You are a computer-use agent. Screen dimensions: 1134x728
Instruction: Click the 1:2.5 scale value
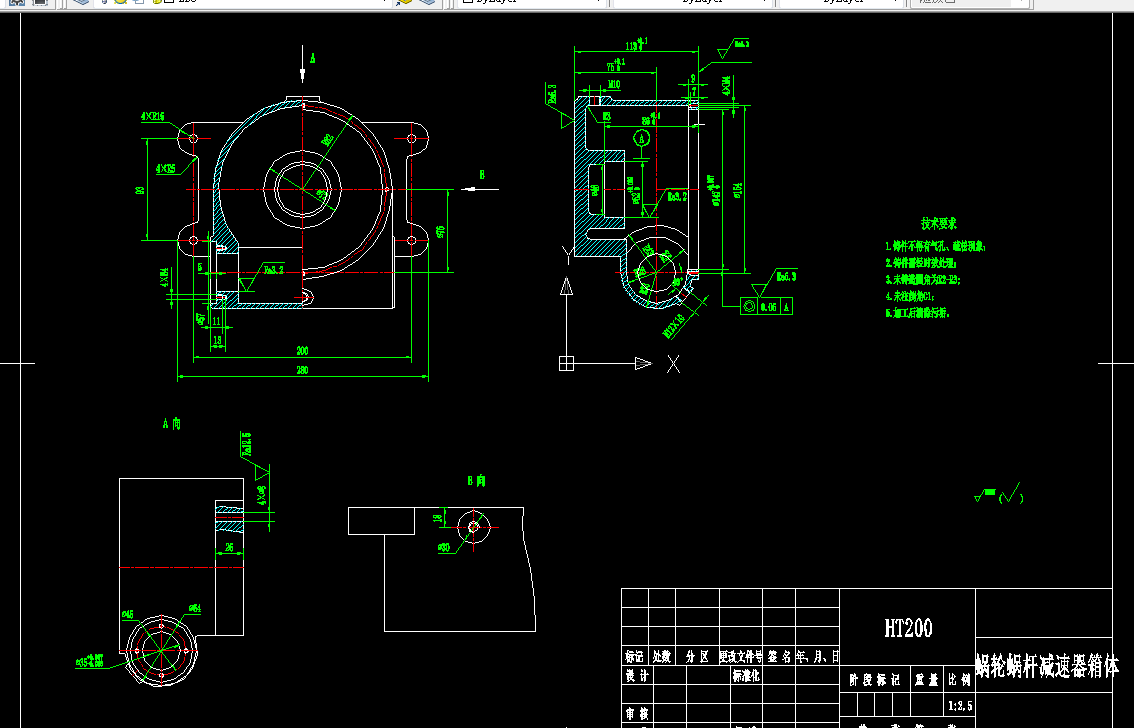pos(960,705)
